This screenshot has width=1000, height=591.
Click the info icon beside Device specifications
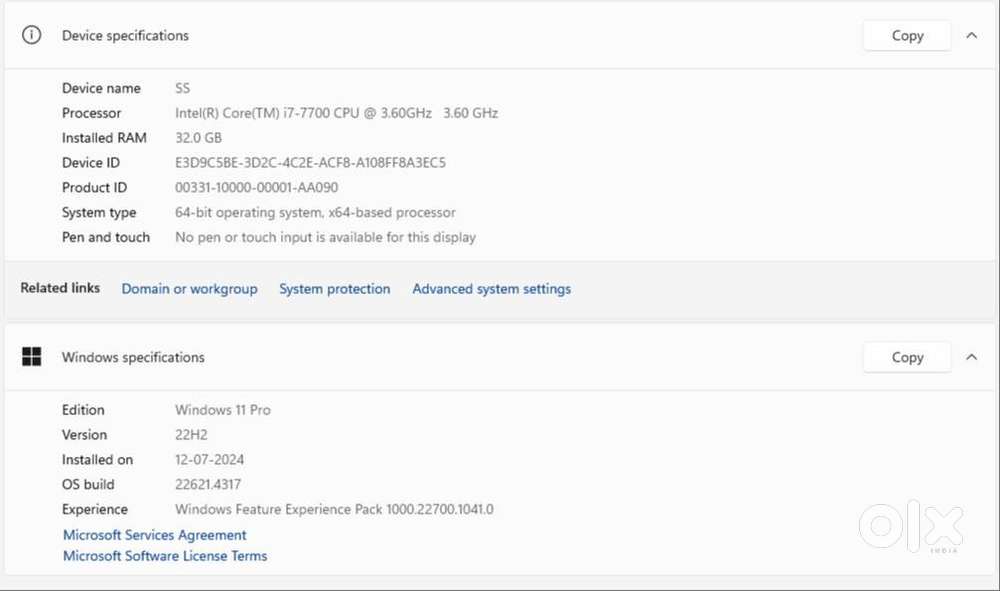[x=31, y=35]
